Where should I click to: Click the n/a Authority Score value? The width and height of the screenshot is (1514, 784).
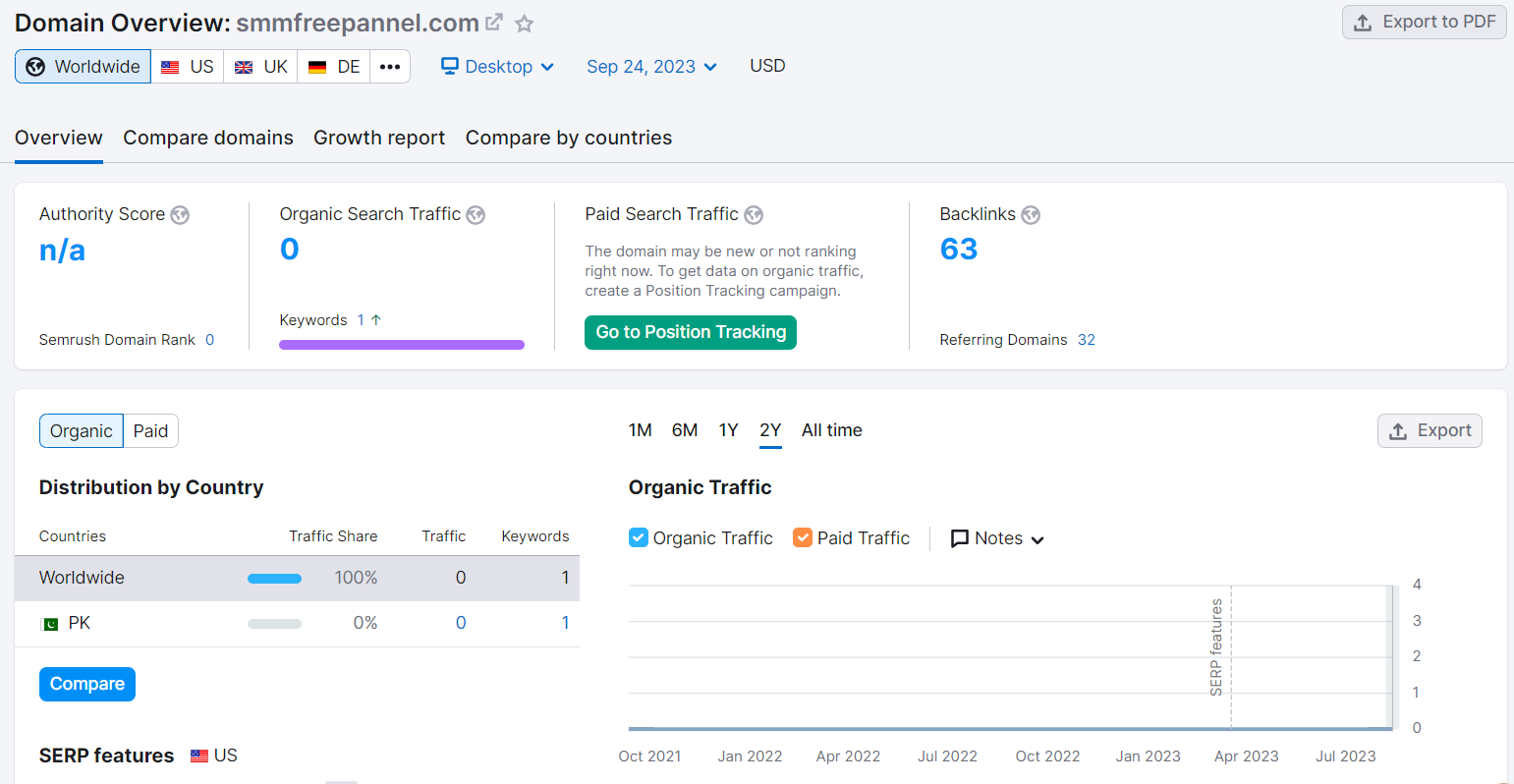[62, 251]
